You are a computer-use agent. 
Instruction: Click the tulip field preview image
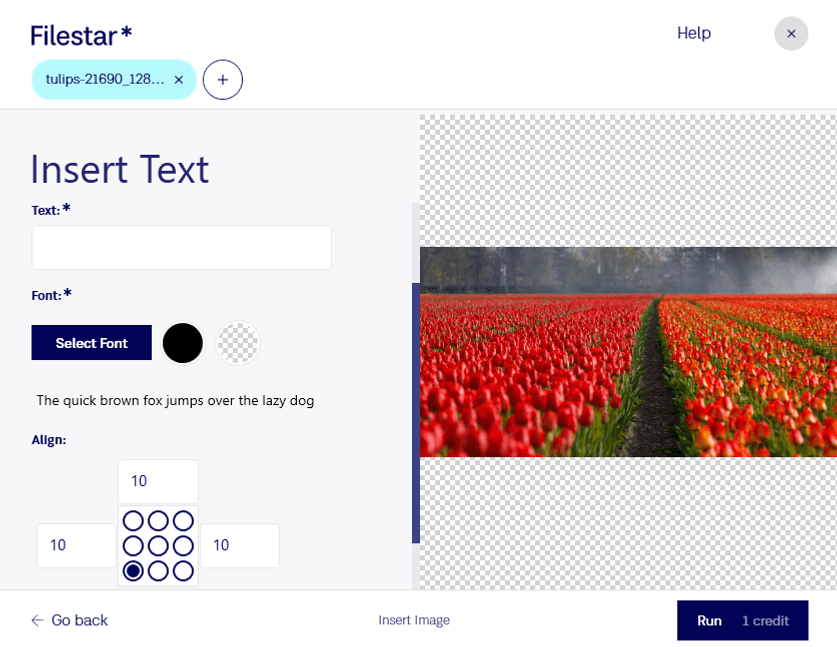coord(628,352)
